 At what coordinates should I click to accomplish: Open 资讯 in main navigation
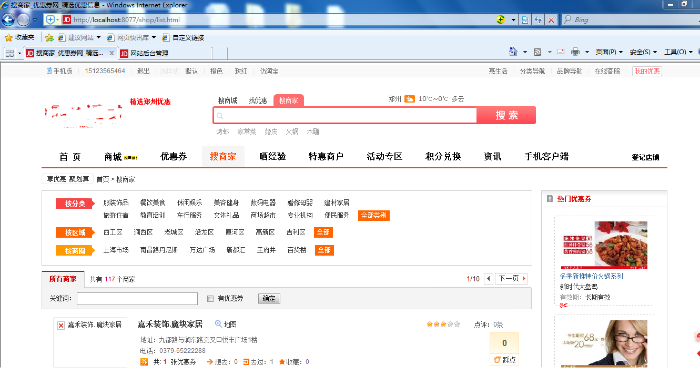tap(492, 156)
